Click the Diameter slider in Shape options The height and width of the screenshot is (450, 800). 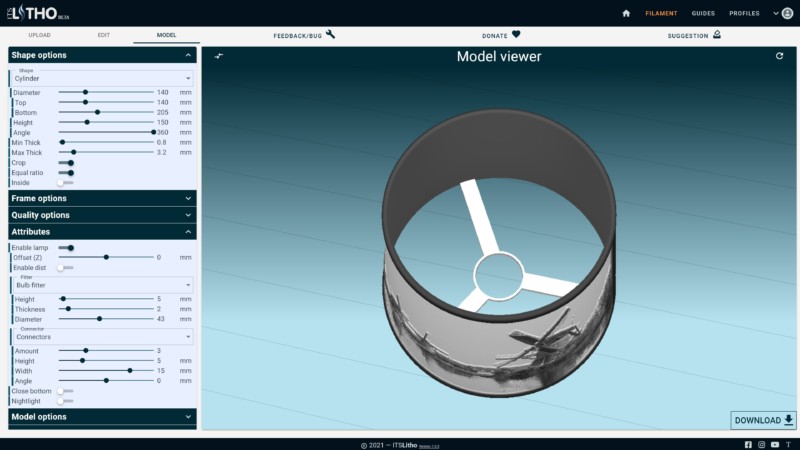(x=106, y=92)
